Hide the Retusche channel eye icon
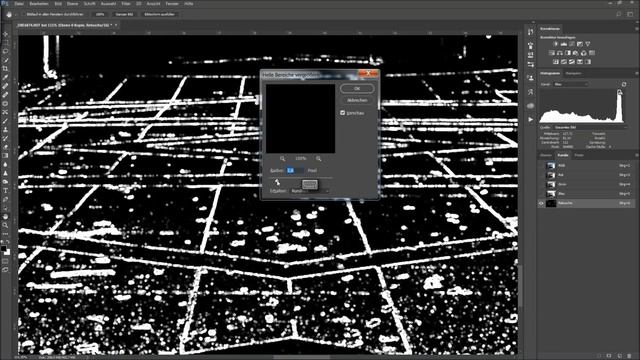The image size is (640, 360). (541, 203)
